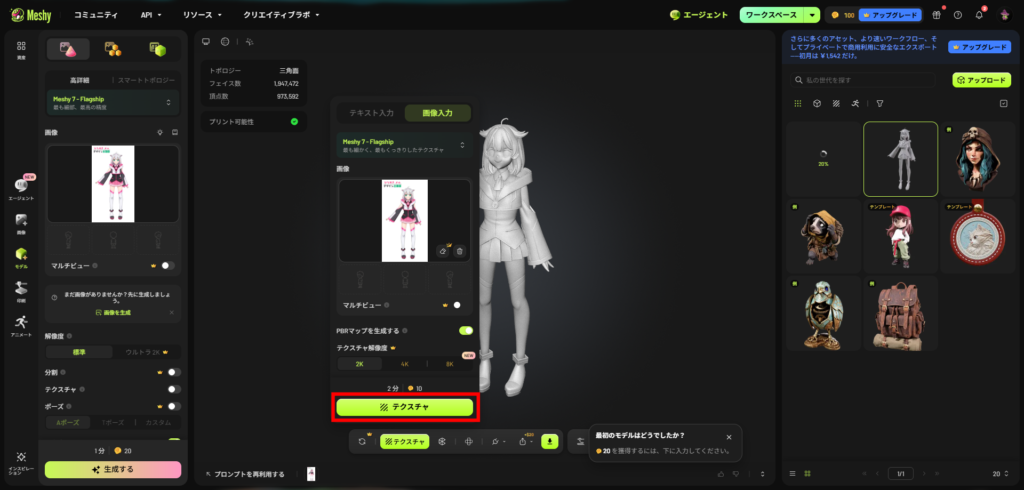This screenshot has height=490, width=1024.
Task: Filter assets by cube model icon
Action: click(x=816, y=103)
